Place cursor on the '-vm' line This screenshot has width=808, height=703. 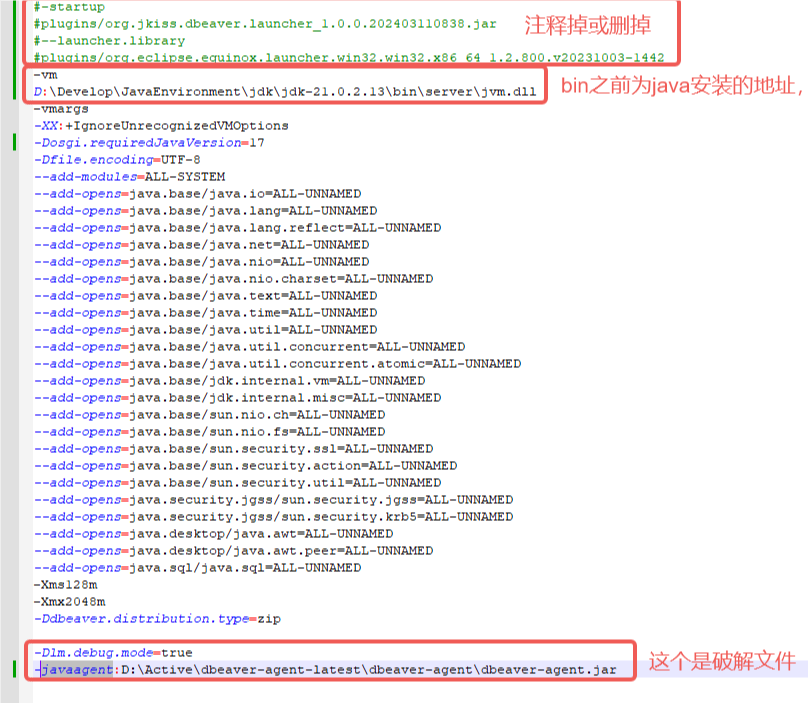45,75
